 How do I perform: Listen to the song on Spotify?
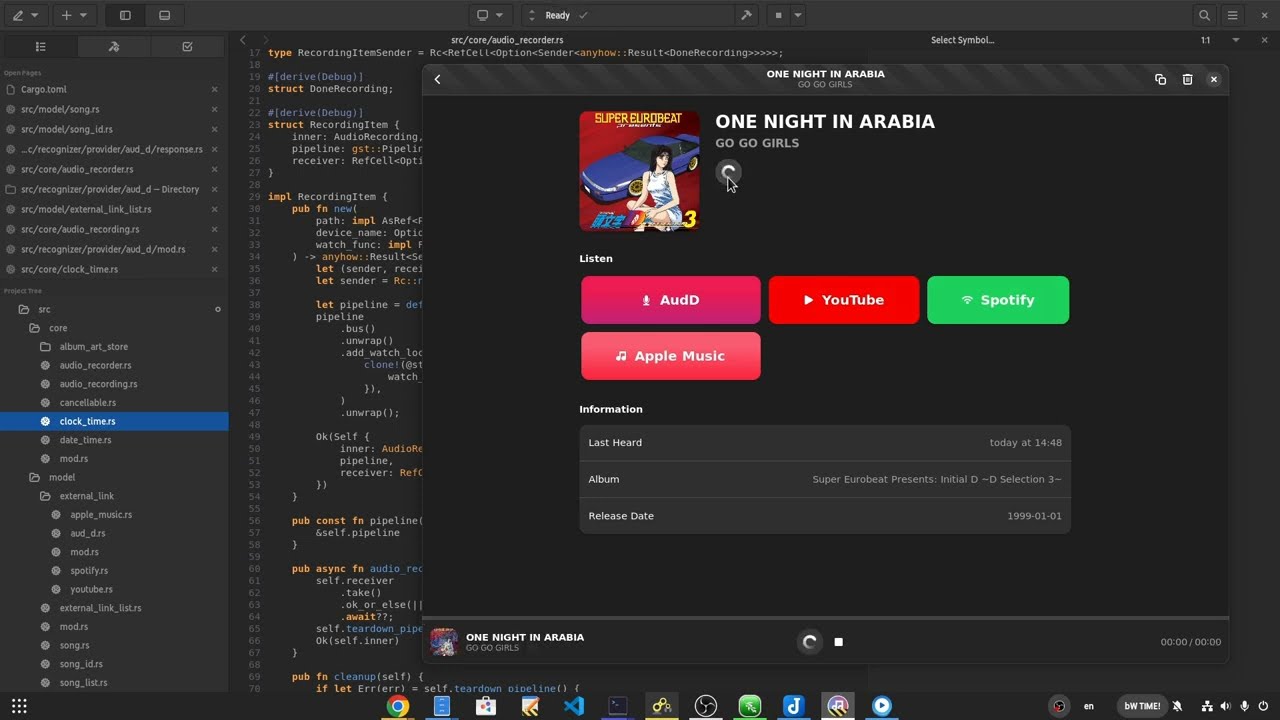(x=998, y=300)
